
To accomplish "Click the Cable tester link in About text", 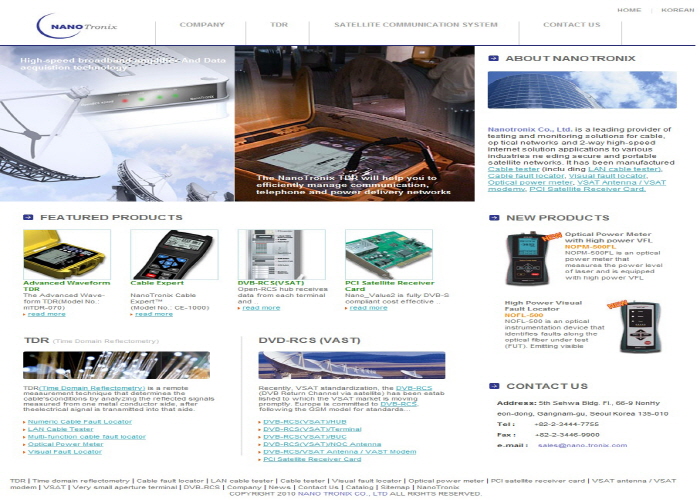I will point(513,169).
